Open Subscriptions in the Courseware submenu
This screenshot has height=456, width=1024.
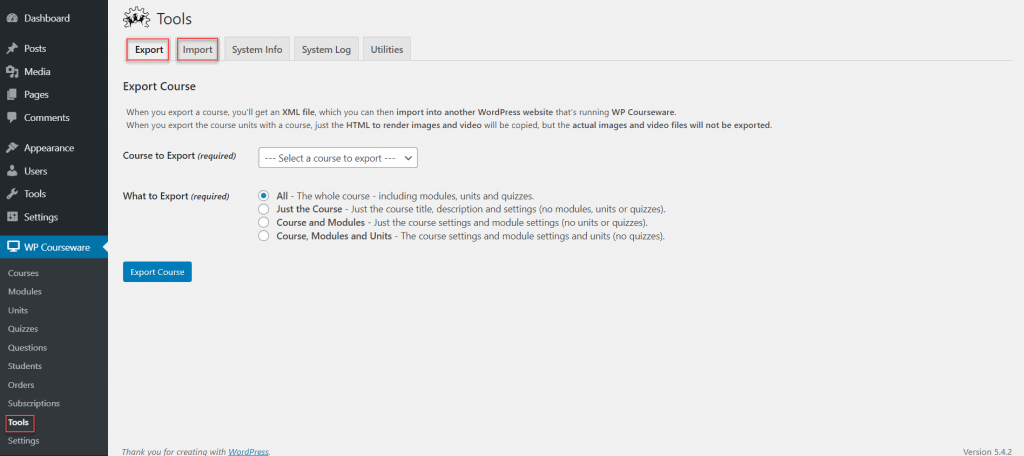(34, 403)
